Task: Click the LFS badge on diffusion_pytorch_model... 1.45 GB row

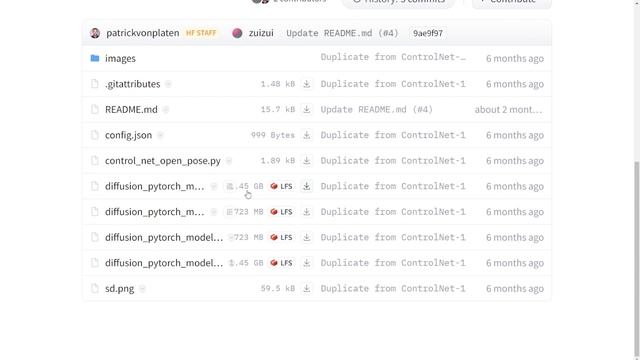Action: point(281,263)
